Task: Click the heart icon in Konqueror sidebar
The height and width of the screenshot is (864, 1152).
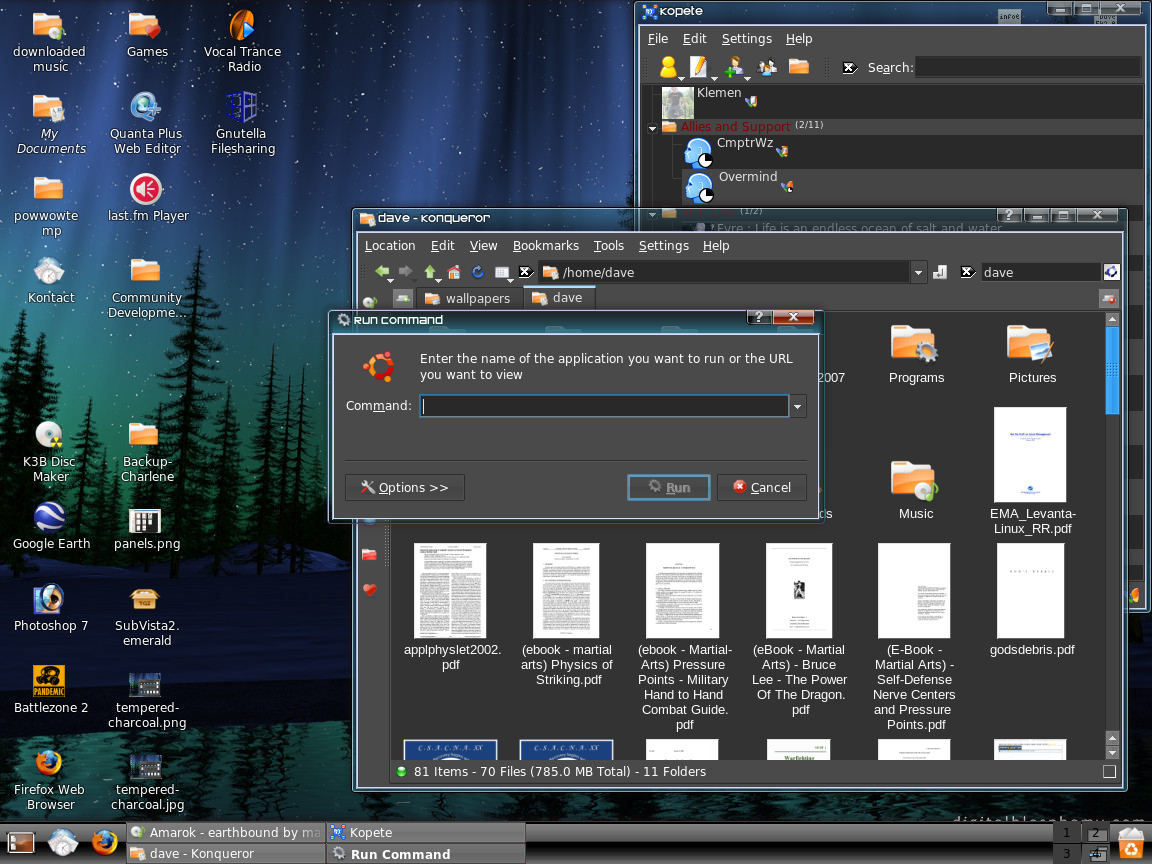Action: pyautogui.click(x=370, y=589)
